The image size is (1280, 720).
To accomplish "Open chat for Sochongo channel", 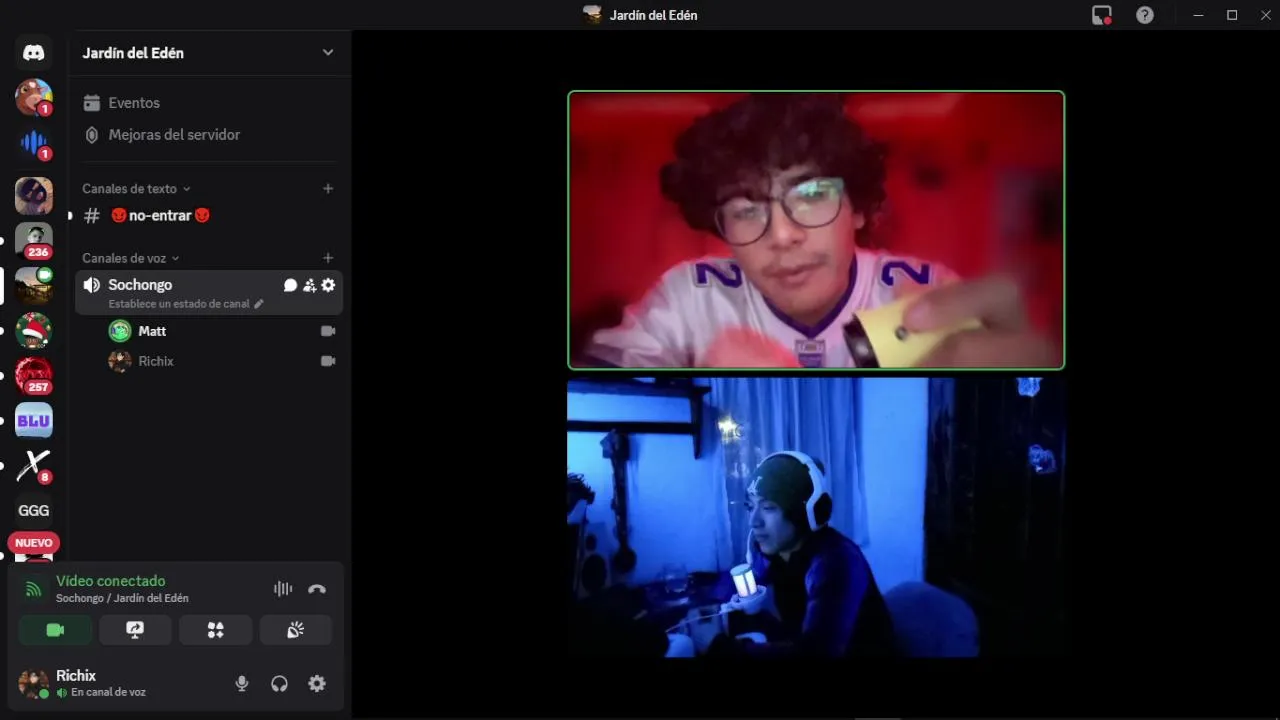I will [x=290, y=285].
